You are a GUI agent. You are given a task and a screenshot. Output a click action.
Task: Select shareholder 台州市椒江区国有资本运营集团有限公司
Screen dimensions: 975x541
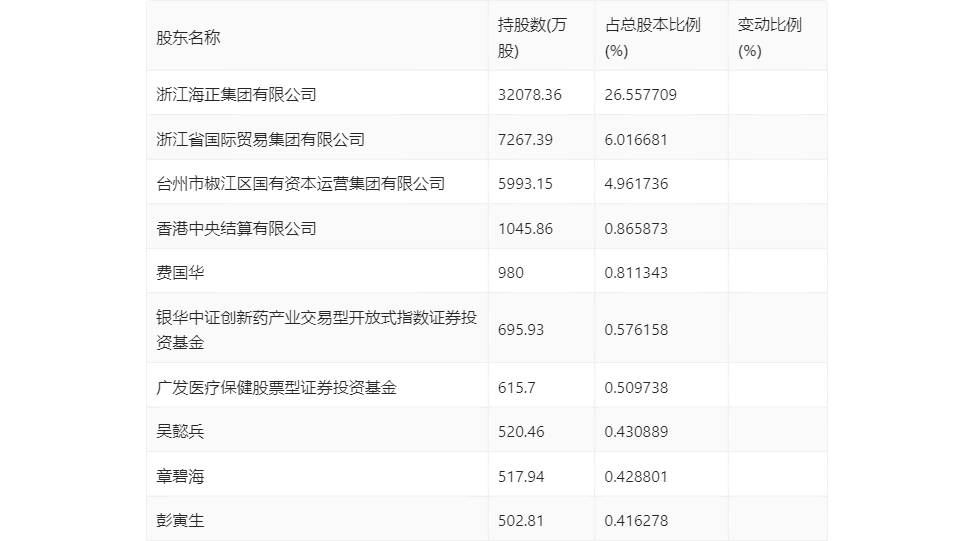pos(300,183)
